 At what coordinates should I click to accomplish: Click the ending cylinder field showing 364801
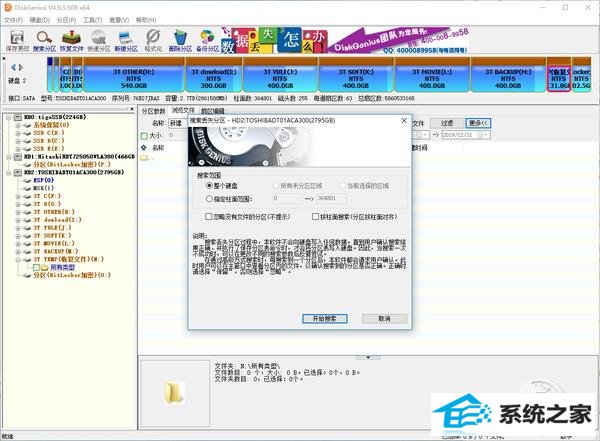click(331, 198)
